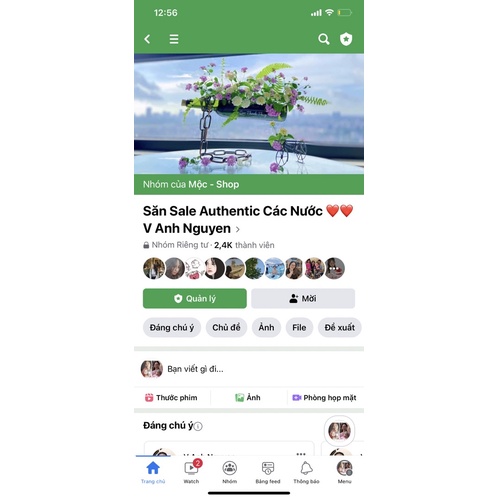Tap the search magnifier icon
This screenshot has width=499, height=499.
323,39
